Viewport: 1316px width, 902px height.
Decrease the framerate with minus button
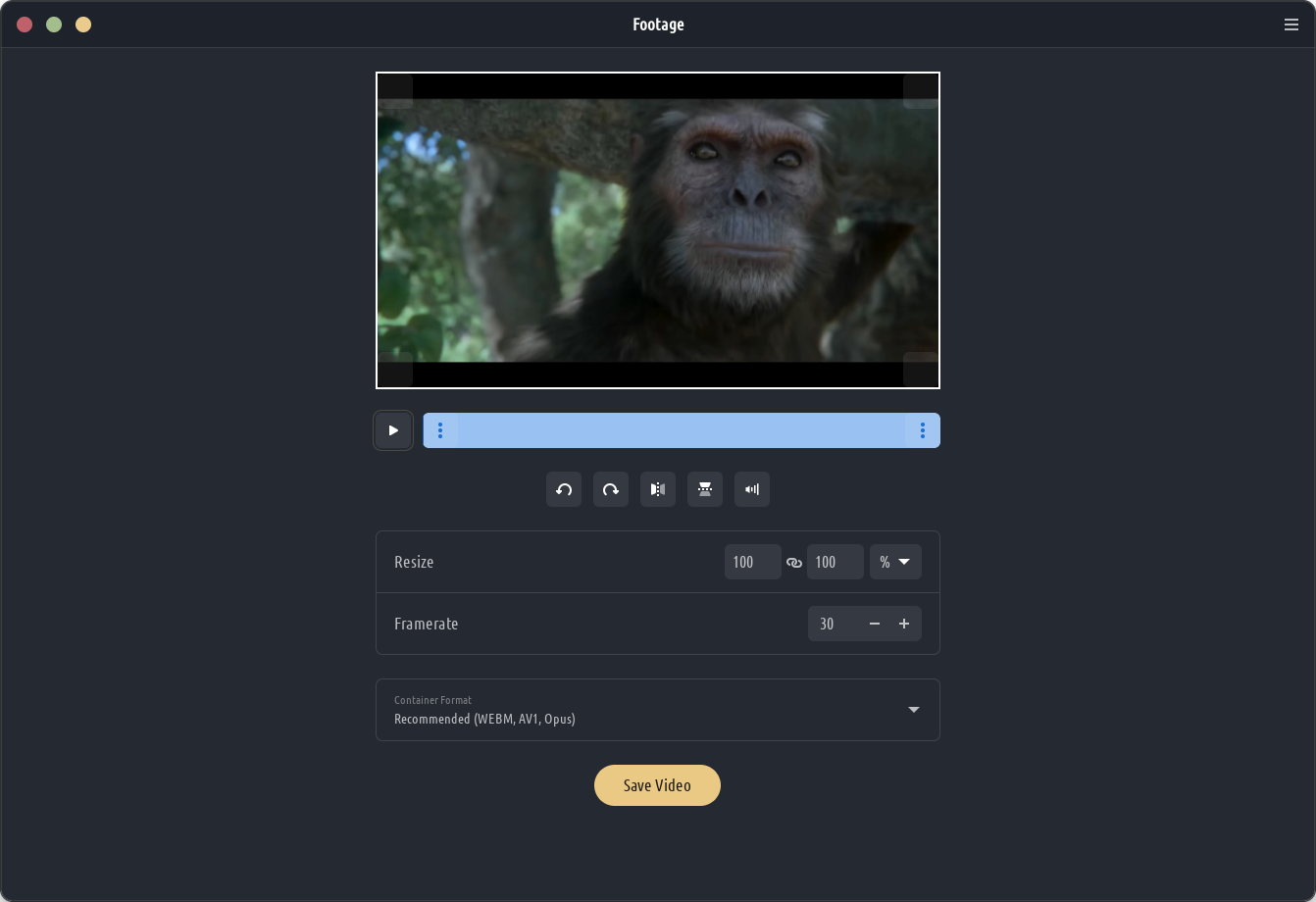click(875, 624)
